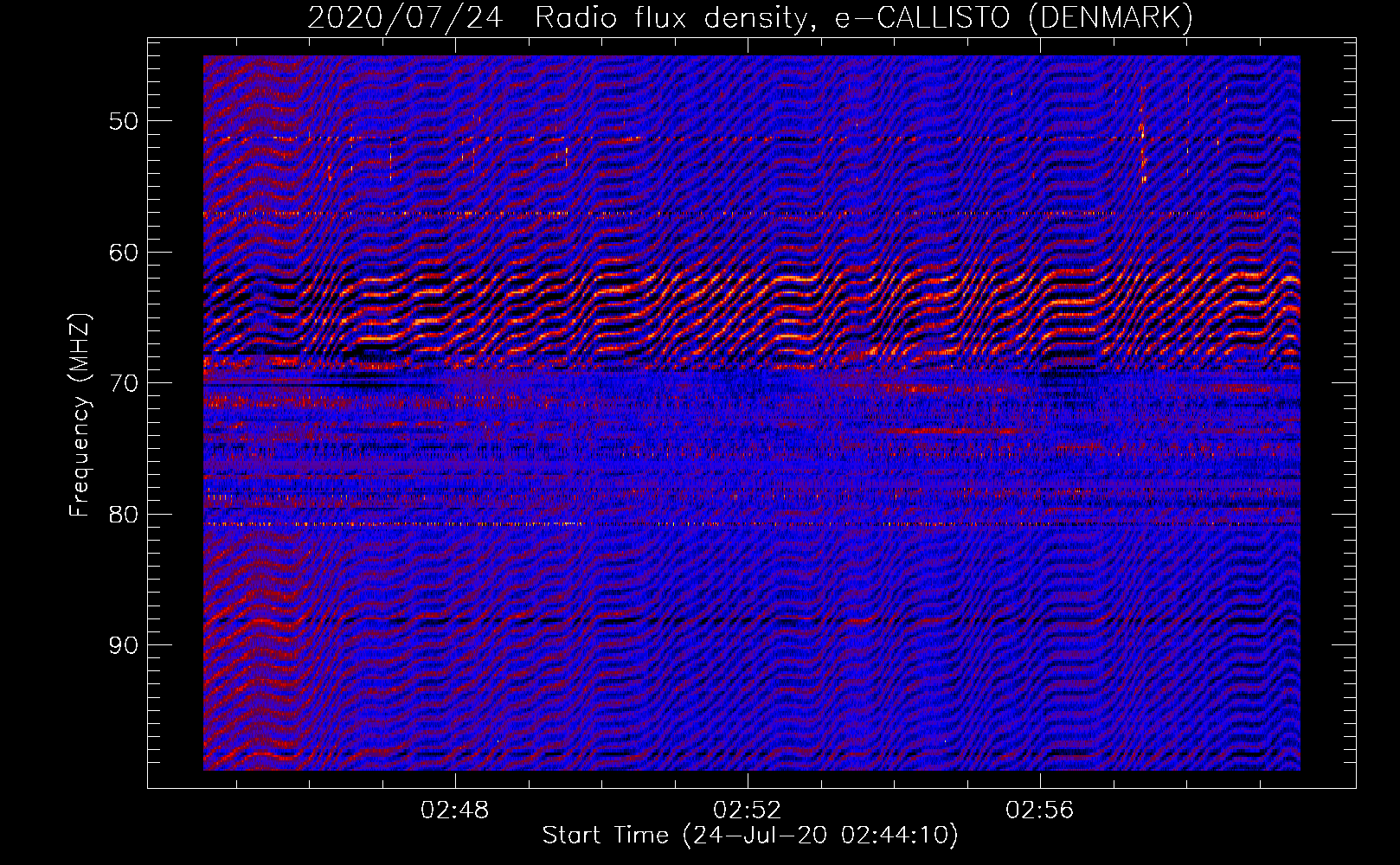Click the 50 frequency tick label
Viewport: 1400px width, 865px height.
click(124, 121)
